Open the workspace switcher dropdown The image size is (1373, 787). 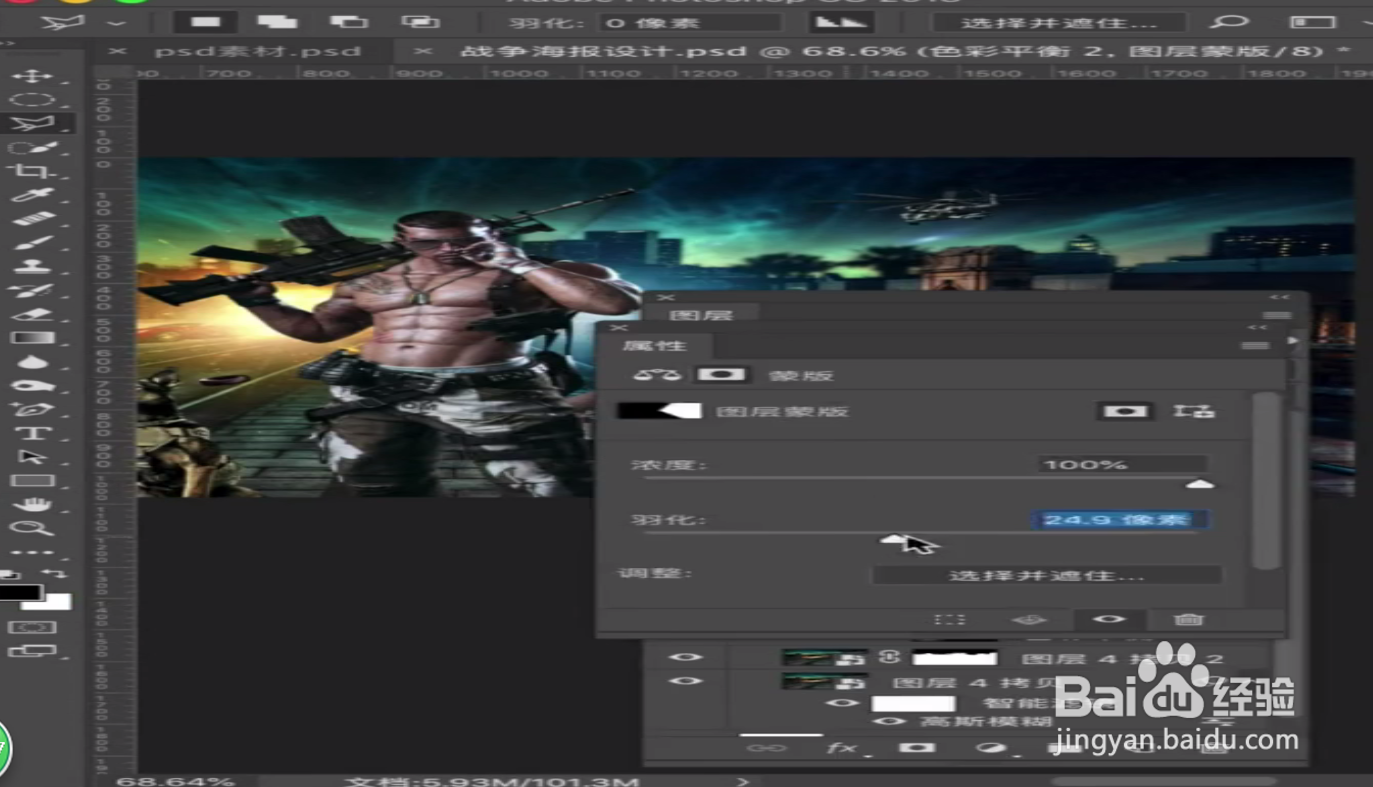pyautogui.click(x=1312, y=22)
